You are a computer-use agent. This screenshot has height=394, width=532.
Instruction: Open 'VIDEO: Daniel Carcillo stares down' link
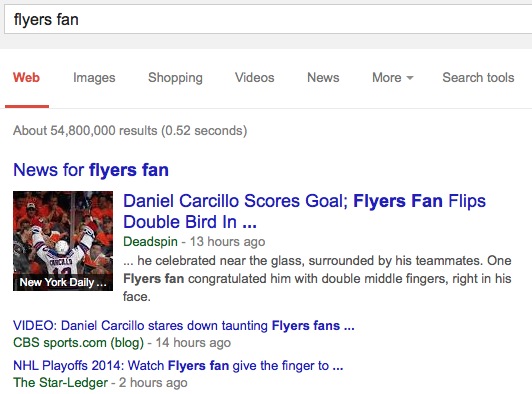(184, 325)
